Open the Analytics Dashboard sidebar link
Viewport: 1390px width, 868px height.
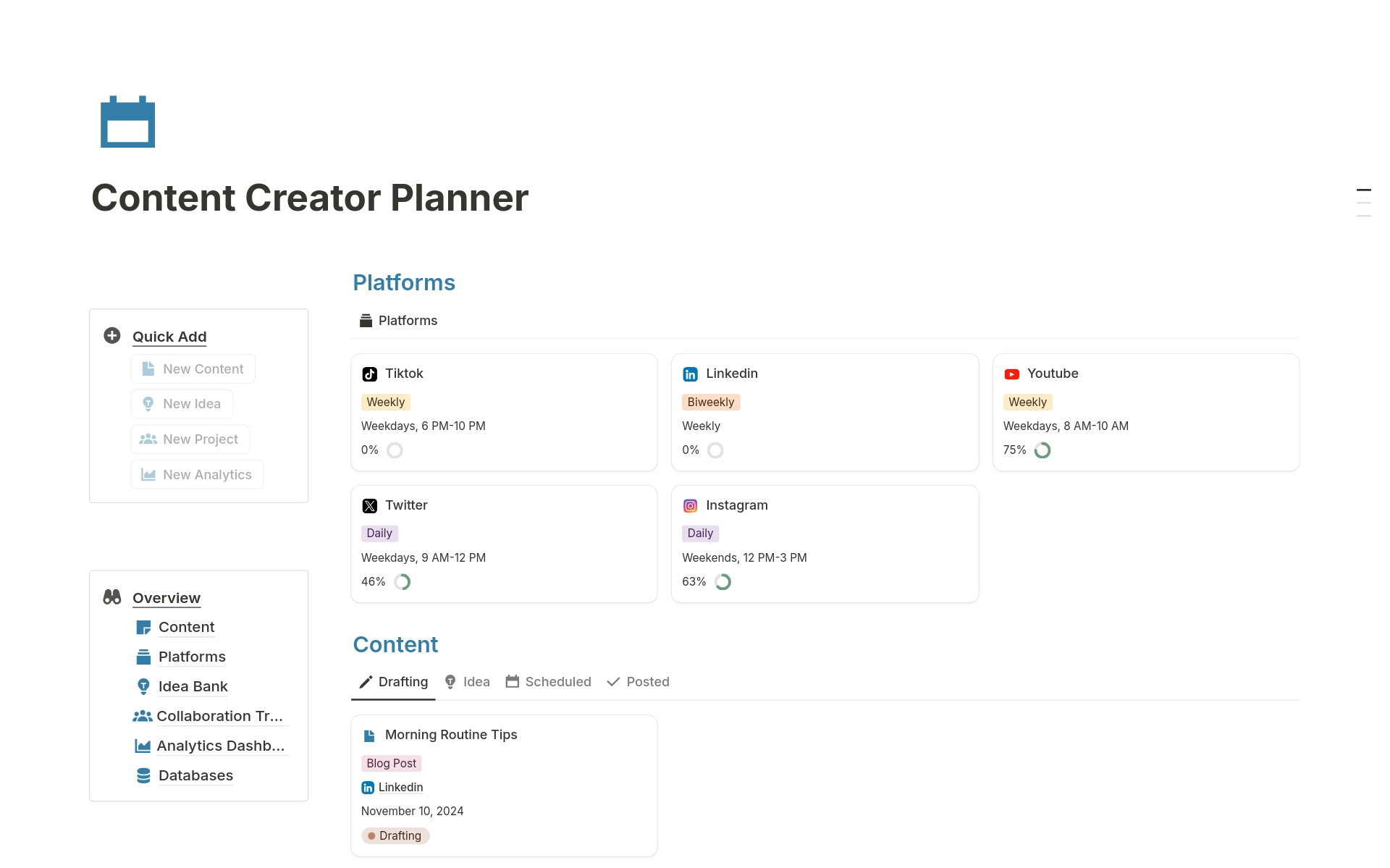coord(220,746)
